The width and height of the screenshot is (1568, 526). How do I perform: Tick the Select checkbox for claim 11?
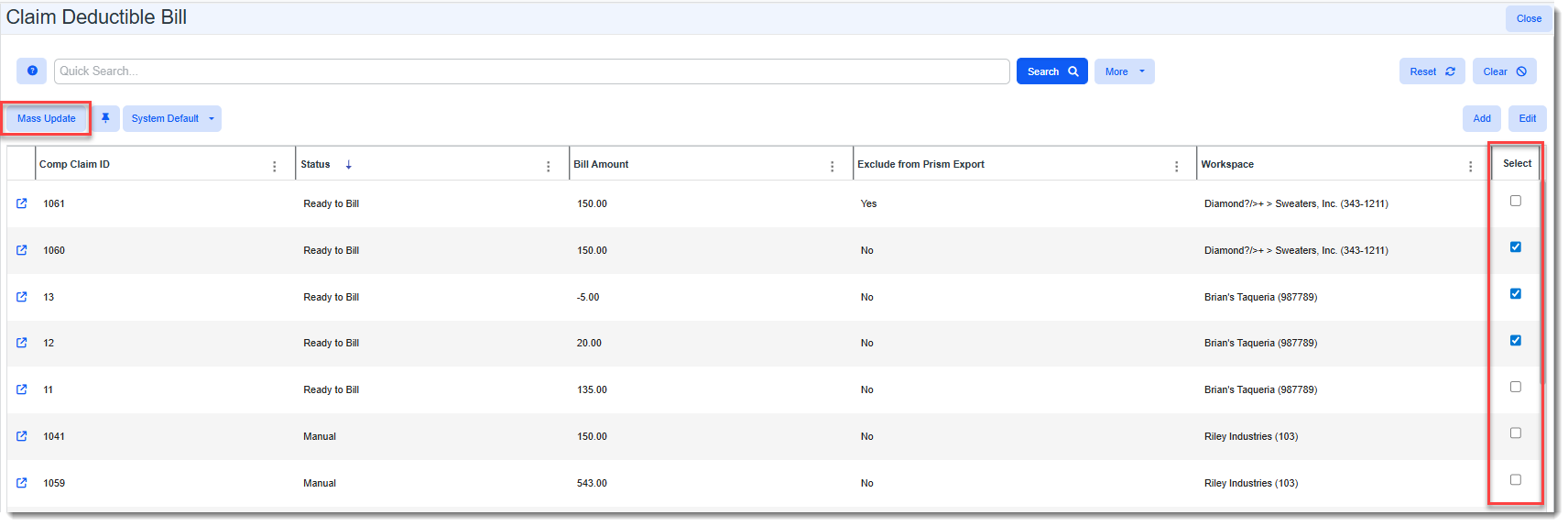tap(1515, 387)
